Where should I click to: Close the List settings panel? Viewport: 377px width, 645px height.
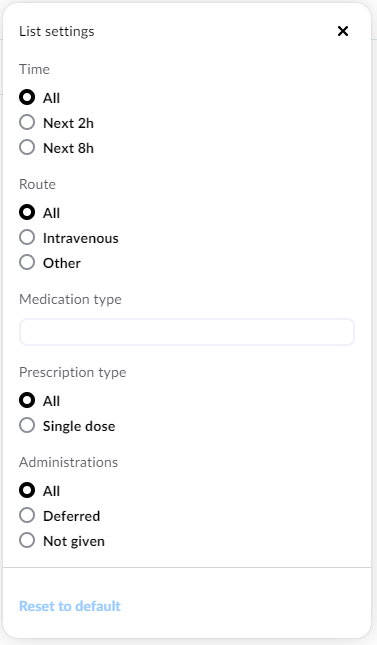pos(342,31)
